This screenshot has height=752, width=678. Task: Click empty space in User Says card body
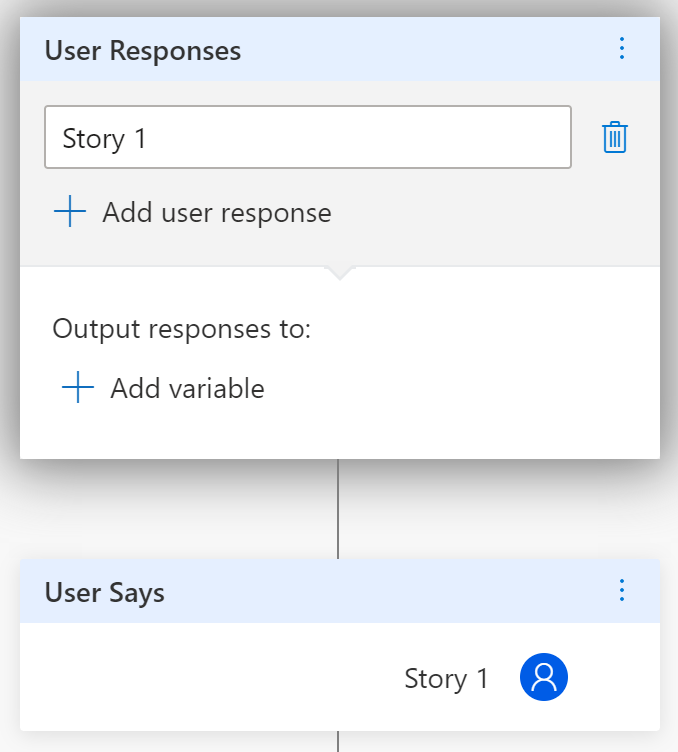pos(200,678)
